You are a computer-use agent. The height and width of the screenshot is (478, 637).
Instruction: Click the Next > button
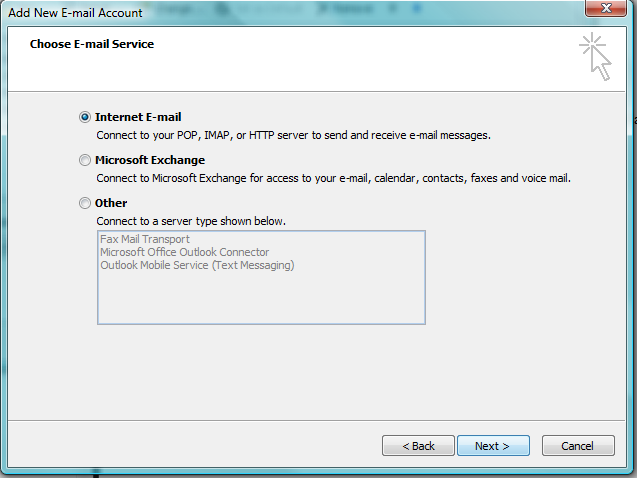(493, 446)
